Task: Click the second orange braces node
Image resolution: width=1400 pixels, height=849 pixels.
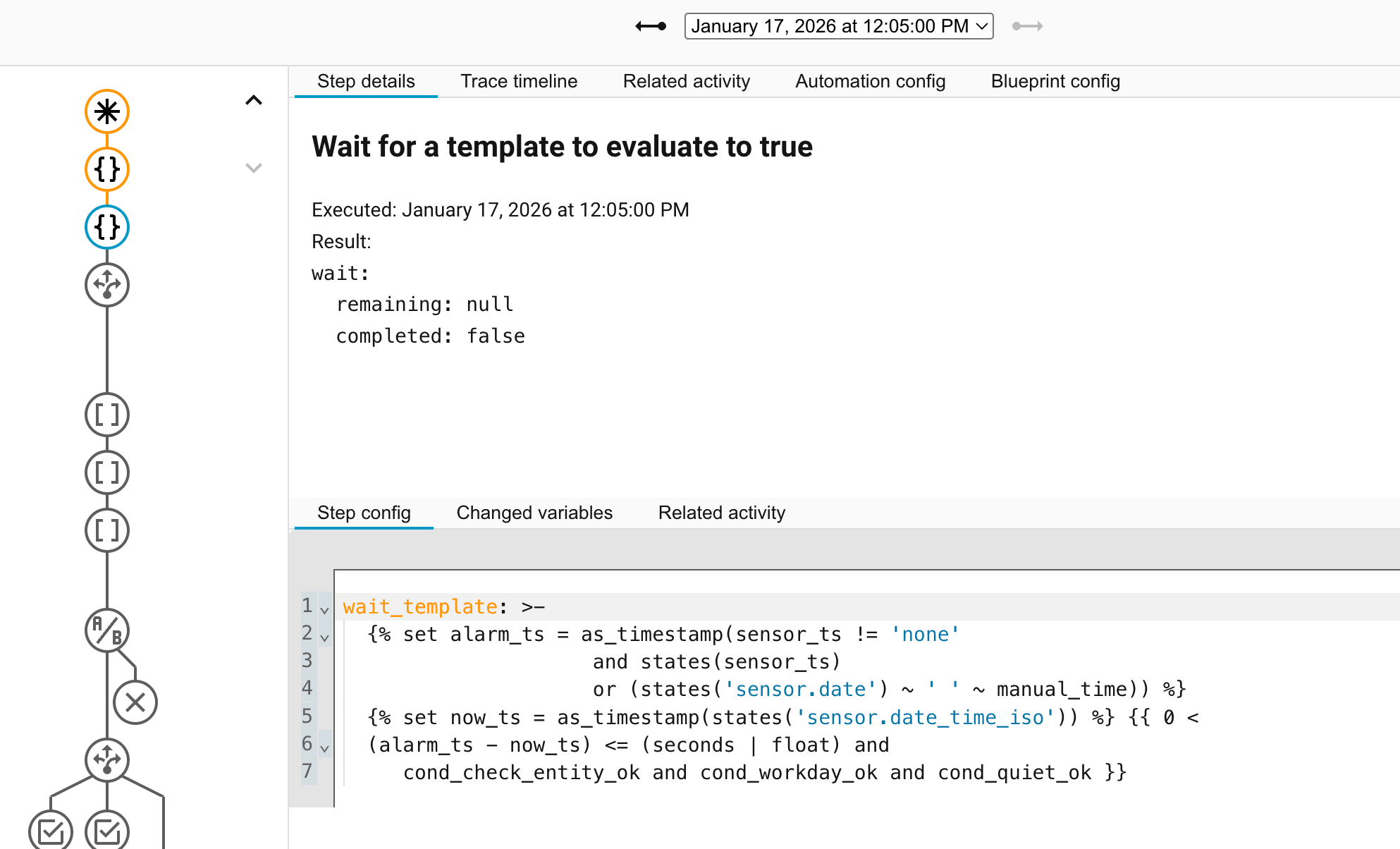Action: 107,169
